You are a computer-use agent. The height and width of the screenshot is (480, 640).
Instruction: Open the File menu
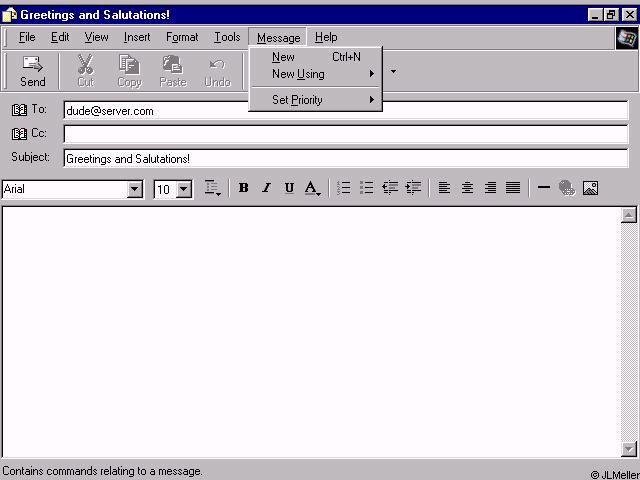(27, 37)
